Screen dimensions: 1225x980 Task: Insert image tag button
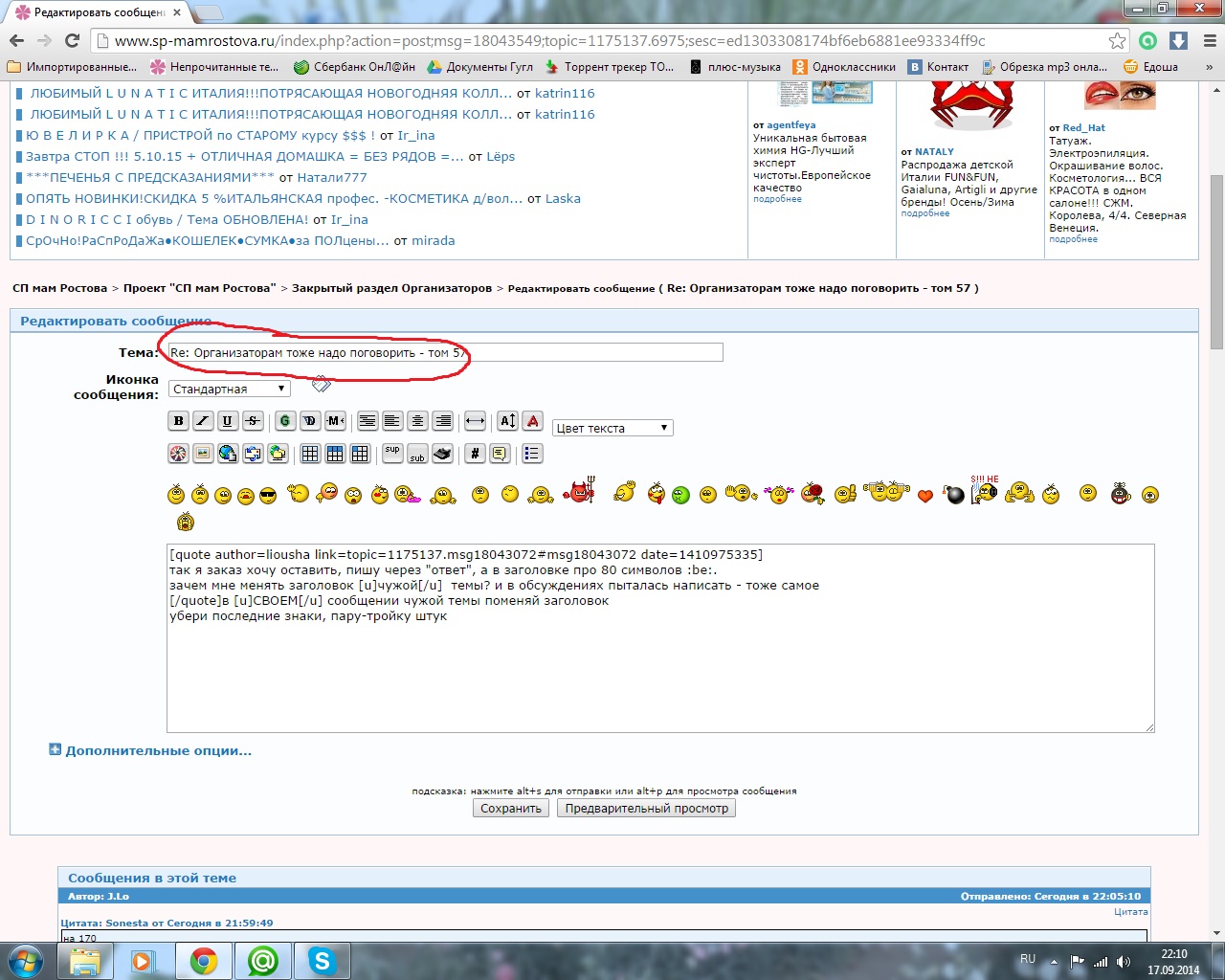(203, 454)
